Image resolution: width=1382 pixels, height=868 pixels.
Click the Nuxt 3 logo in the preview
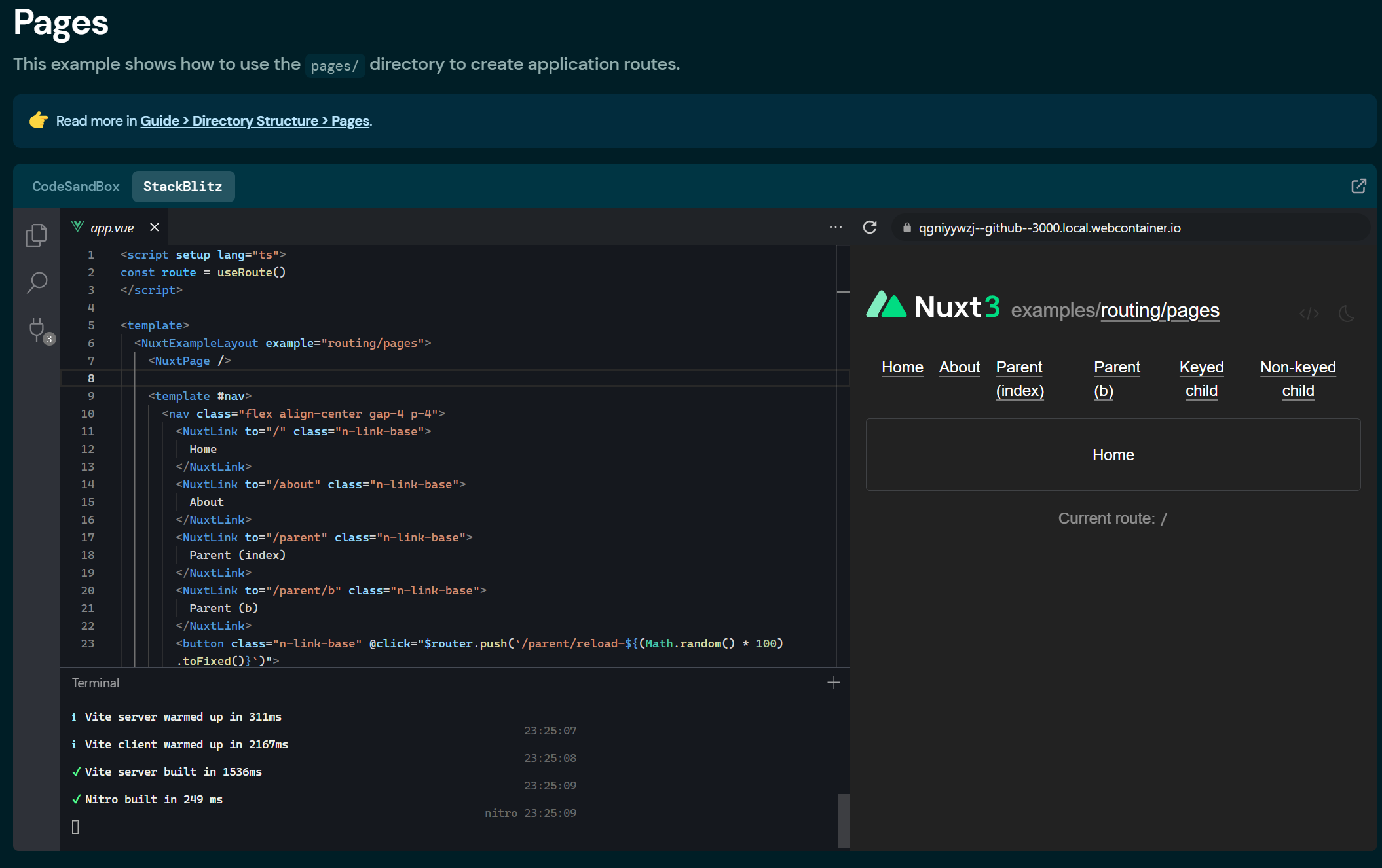tap(887, 306)
